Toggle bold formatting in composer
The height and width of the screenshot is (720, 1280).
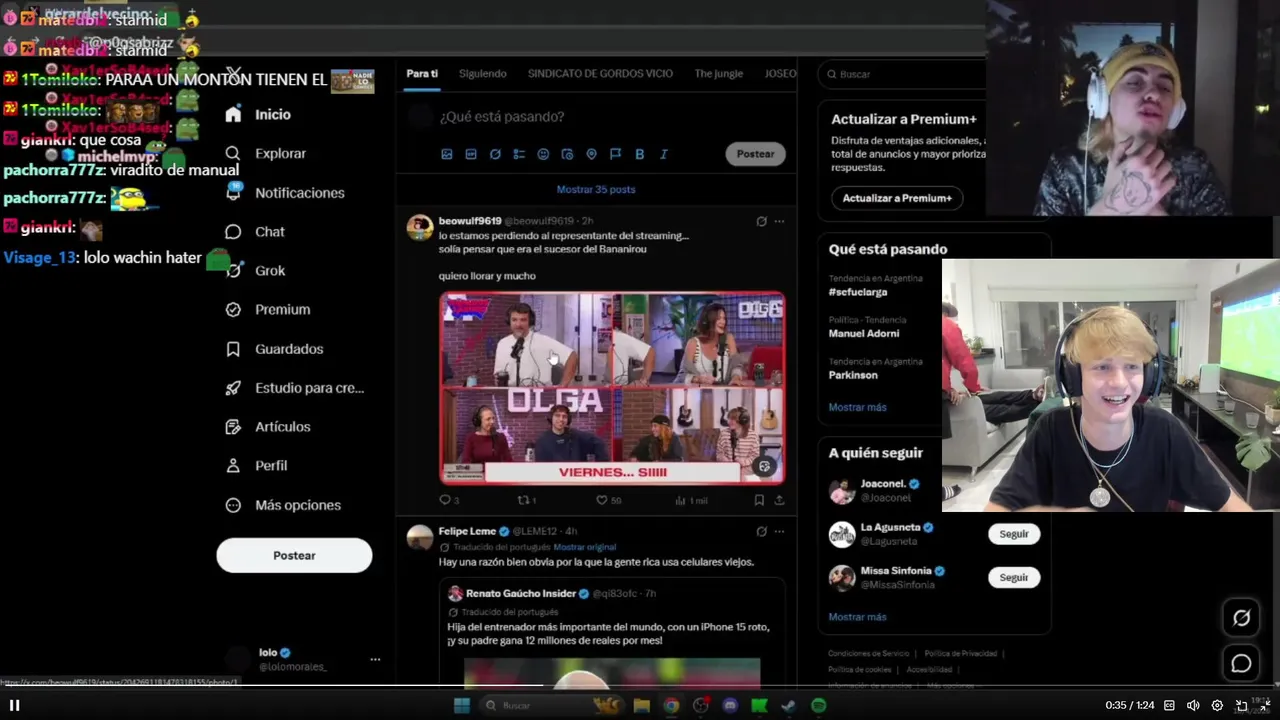(639, 154)
